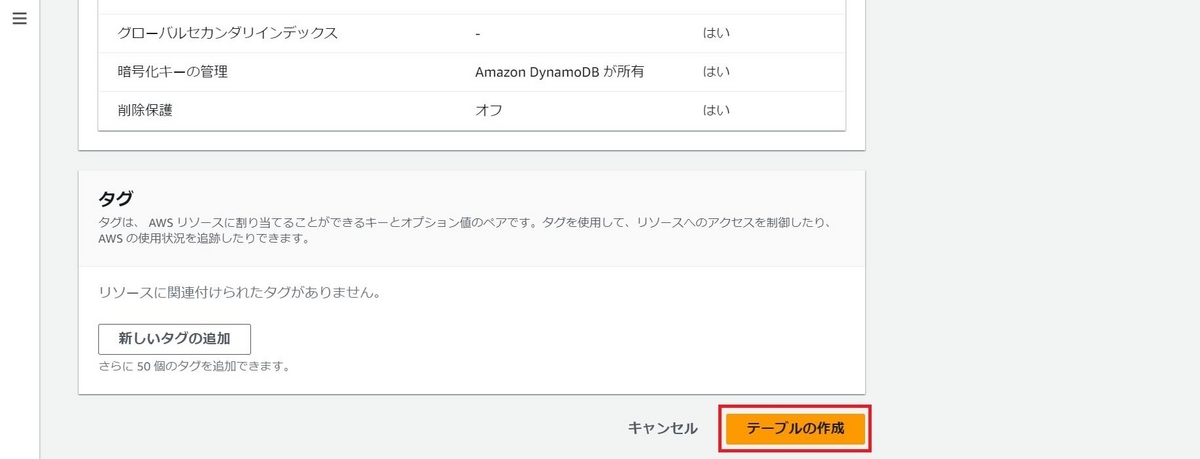Image resolution: width=1200 pixels, height=459 pixels.
Task: Click the オフ value for 削除保護
Action: pyautogui.click(x=488, y=110)
